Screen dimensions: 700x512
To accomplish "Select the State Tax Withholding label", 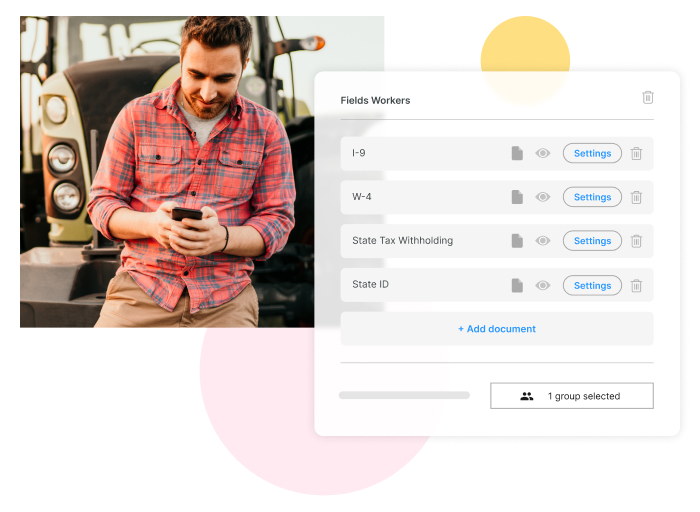I will tap(402, 241).
